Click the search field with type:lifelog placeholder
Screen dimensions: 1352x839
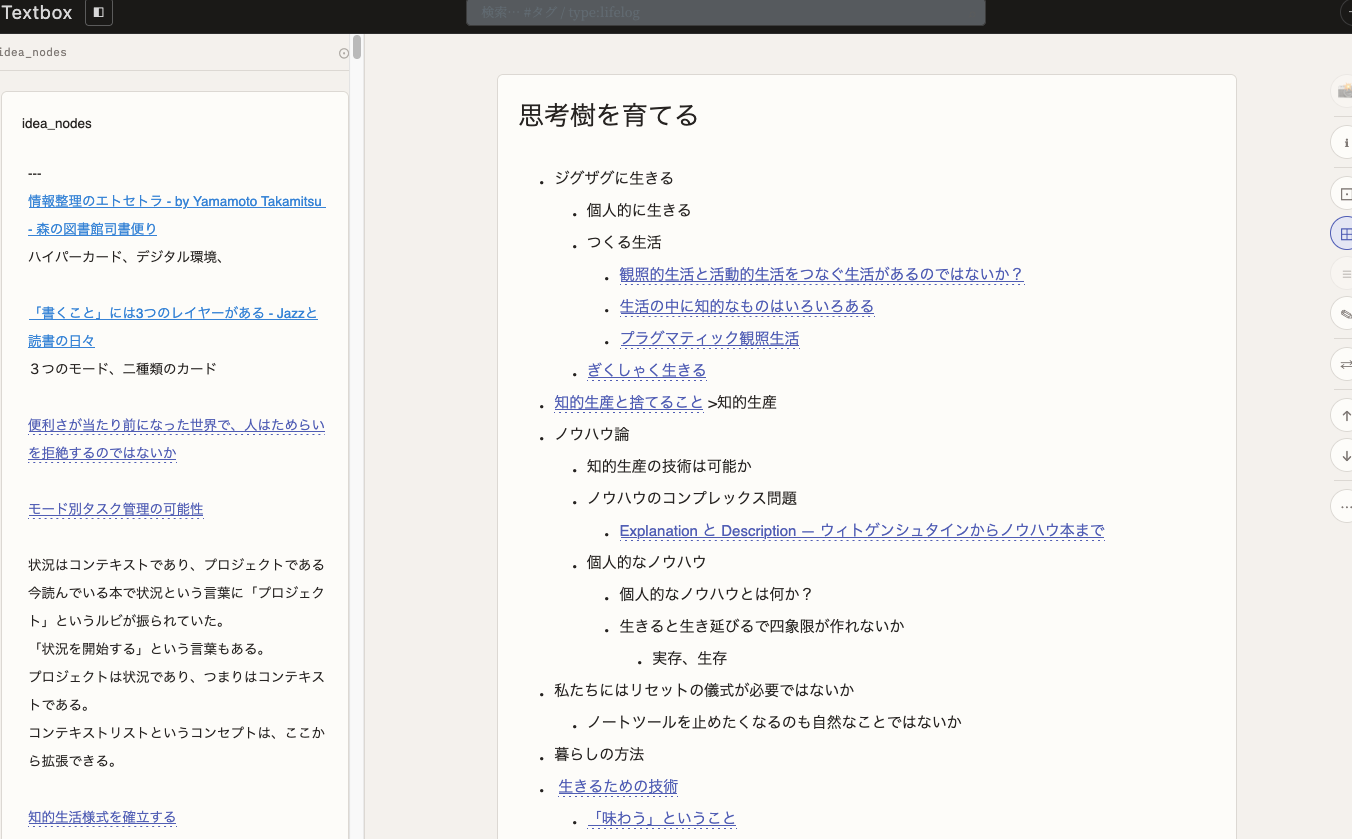(725, 12)
